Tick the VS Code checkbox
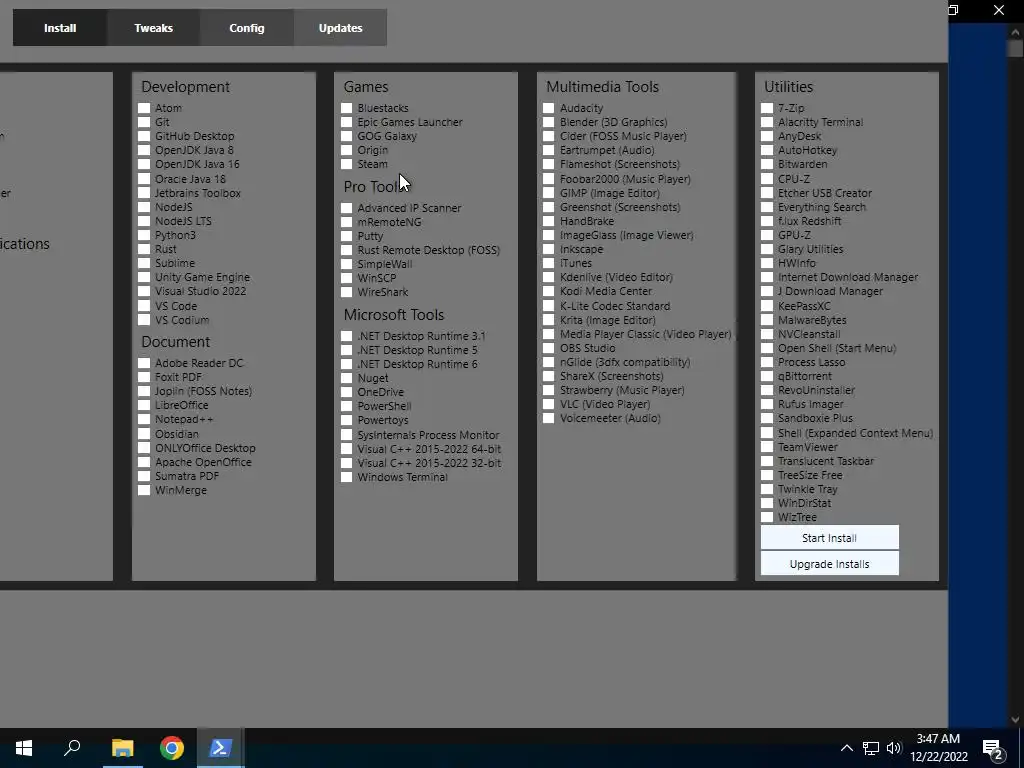The height and width of the screenshot is (768, 1024). 144,306
